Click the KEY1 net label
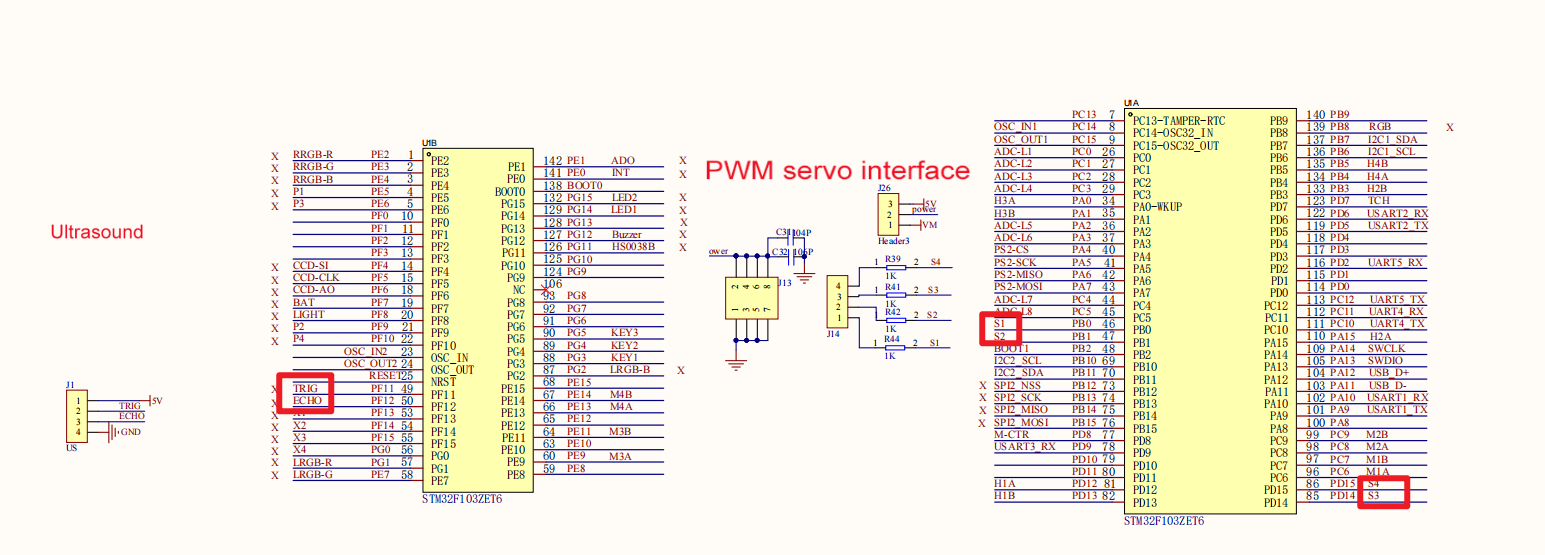 pos(625,357)
